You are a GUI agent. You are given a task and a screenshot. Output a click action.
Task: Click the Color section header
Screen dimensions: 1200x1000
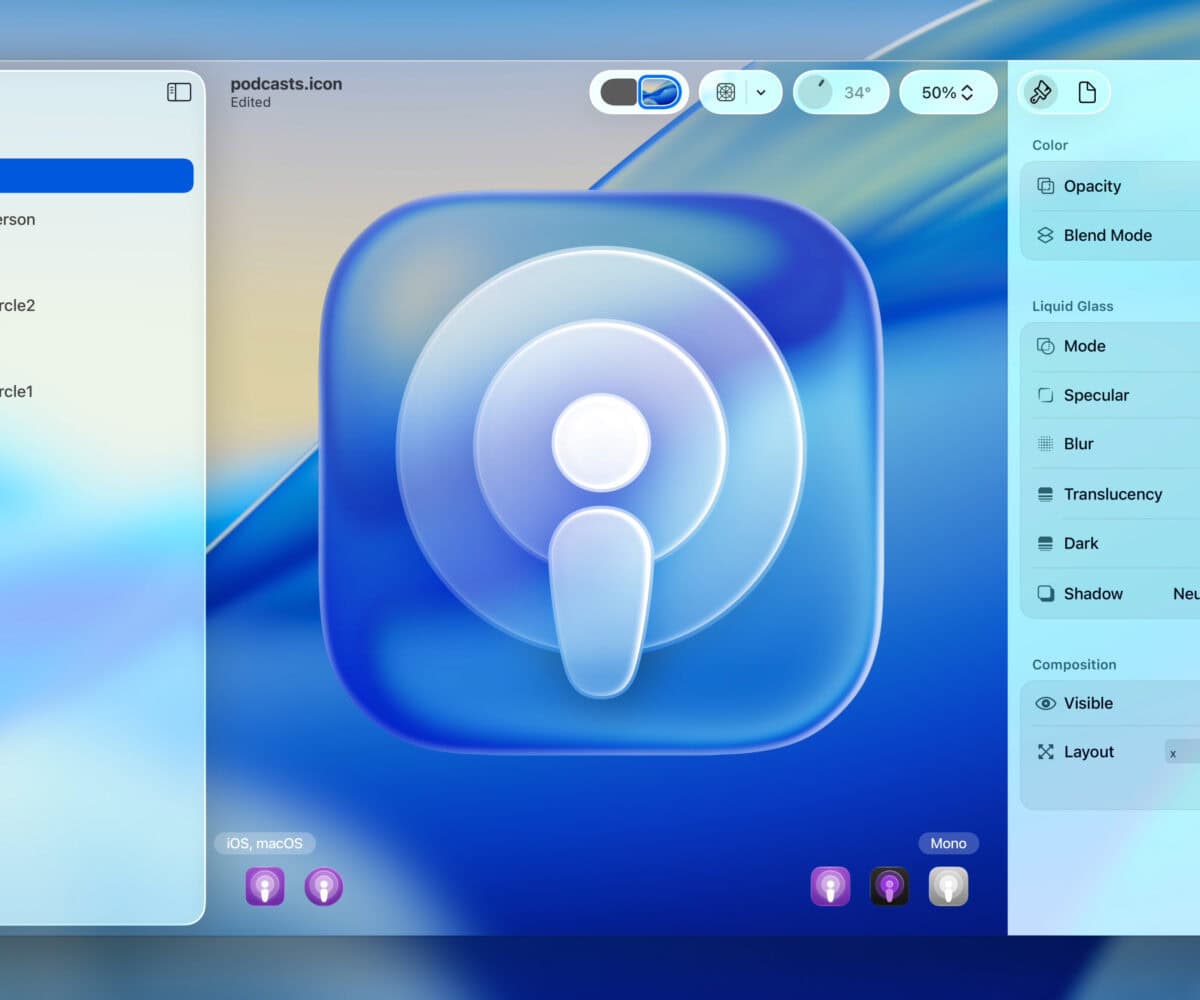1050,145
